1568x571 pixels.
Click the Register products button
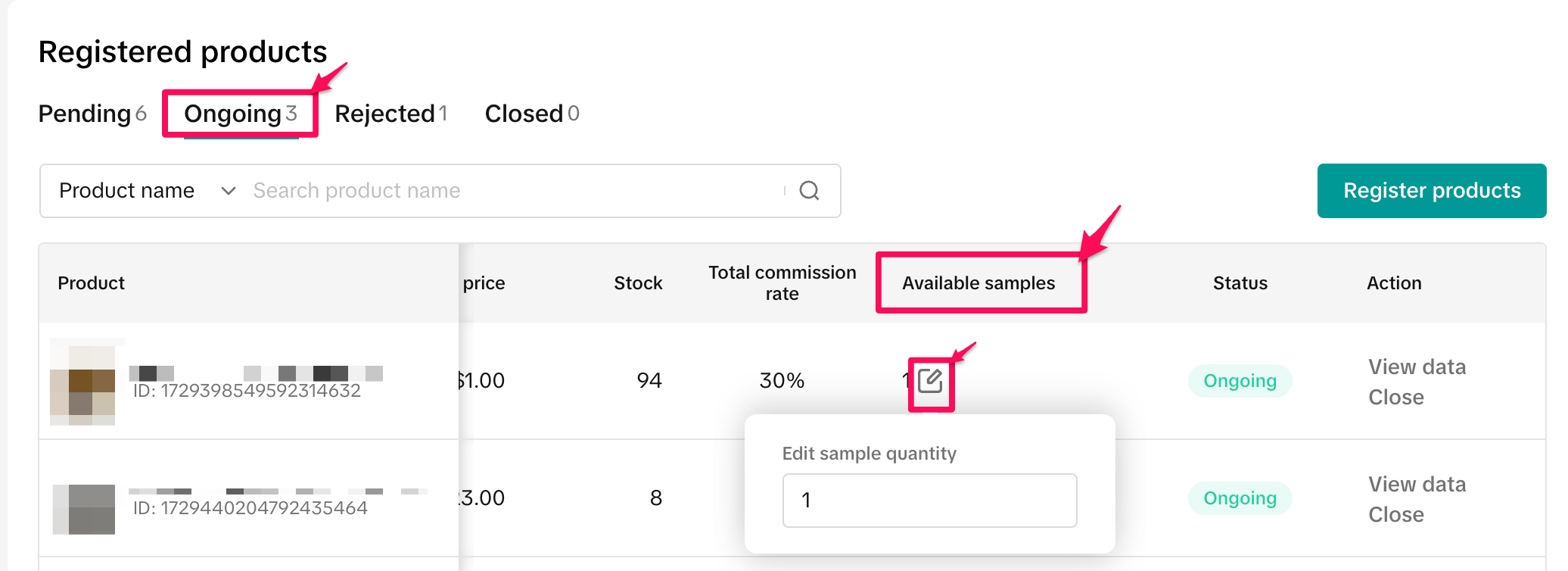pos(1431,191)
